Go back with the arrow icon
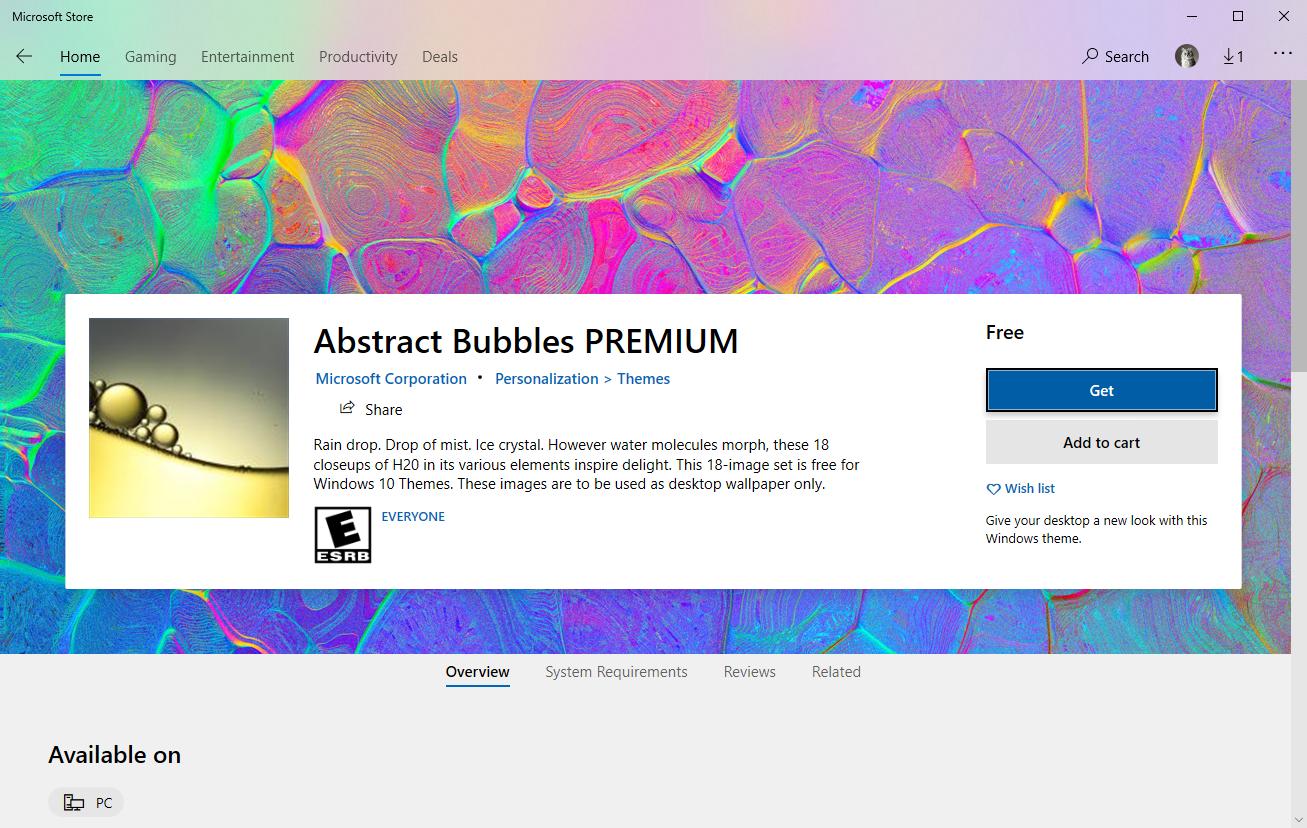Image resolution: width=1307 pixels, height=828 pixels. click(x=24, y=57)
